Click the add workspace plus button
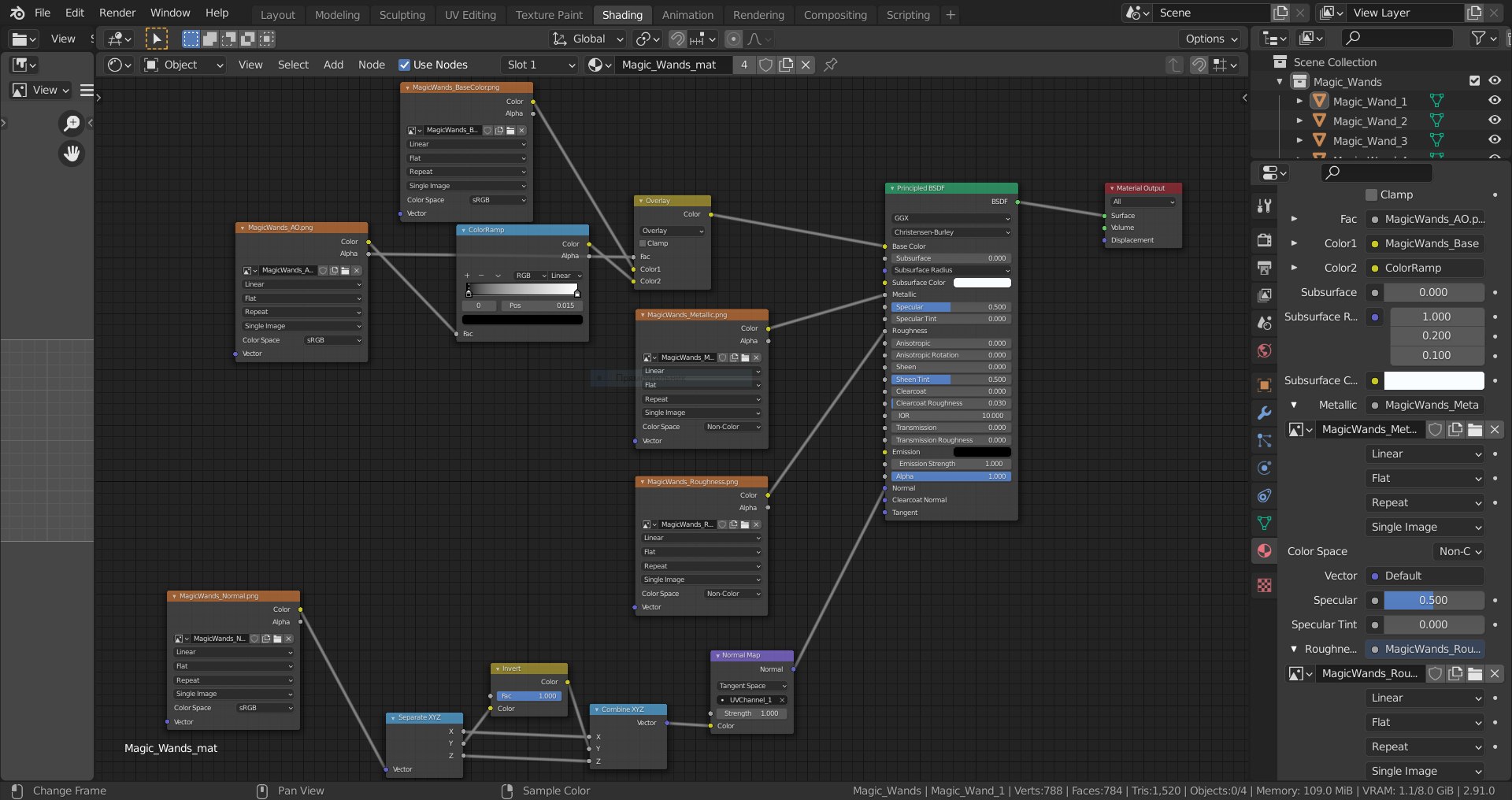The image size is (1512, 800). click(951, 14)
